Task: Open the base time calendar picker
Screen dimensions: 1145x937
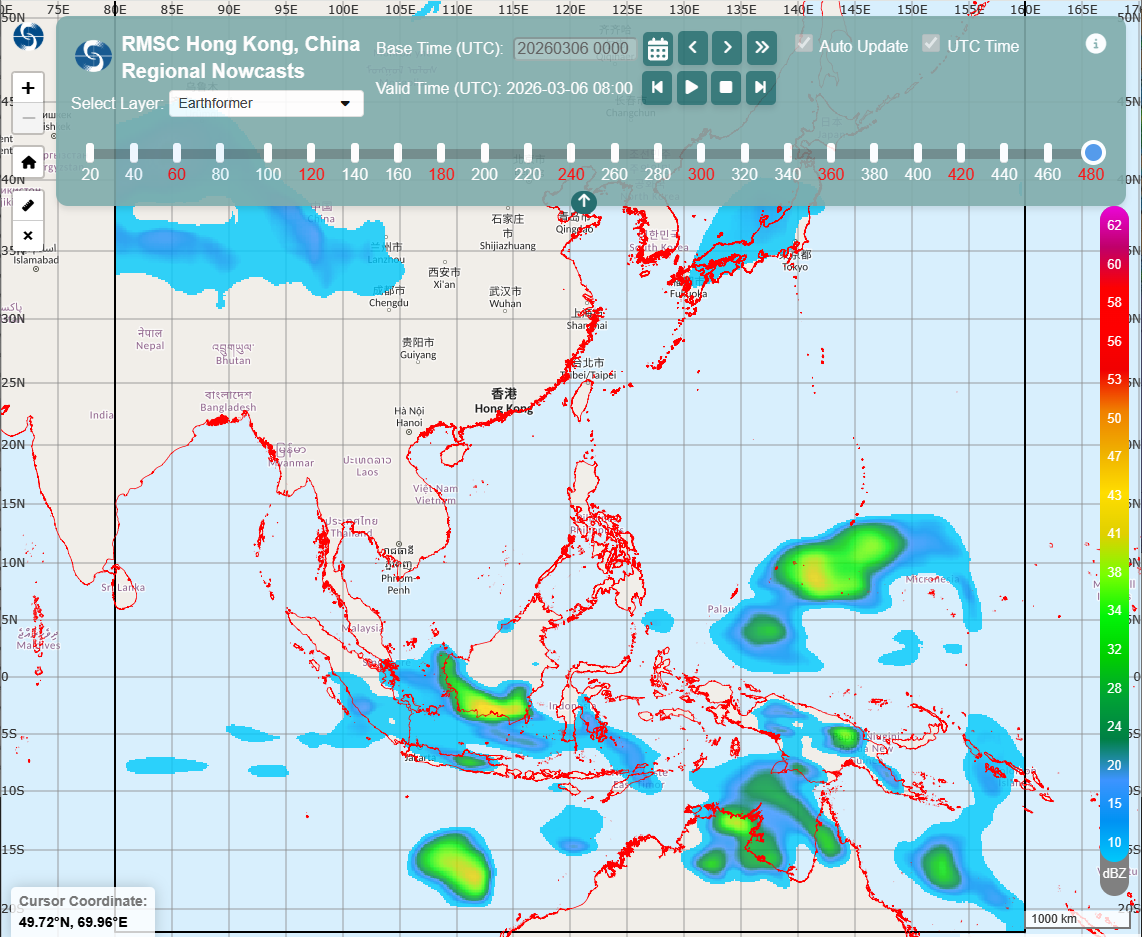Action: click(x=657, y=48)
